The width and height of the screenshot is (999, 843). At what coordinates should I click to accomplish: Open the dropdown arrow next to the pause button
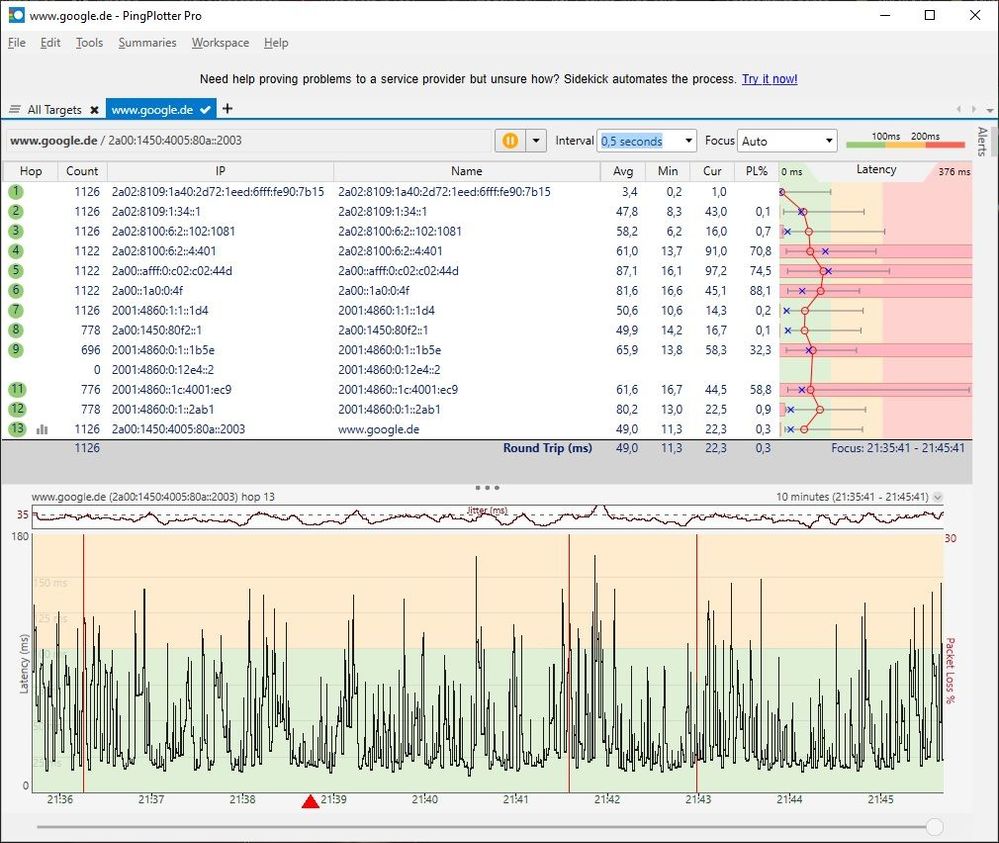tap(536, 141)
